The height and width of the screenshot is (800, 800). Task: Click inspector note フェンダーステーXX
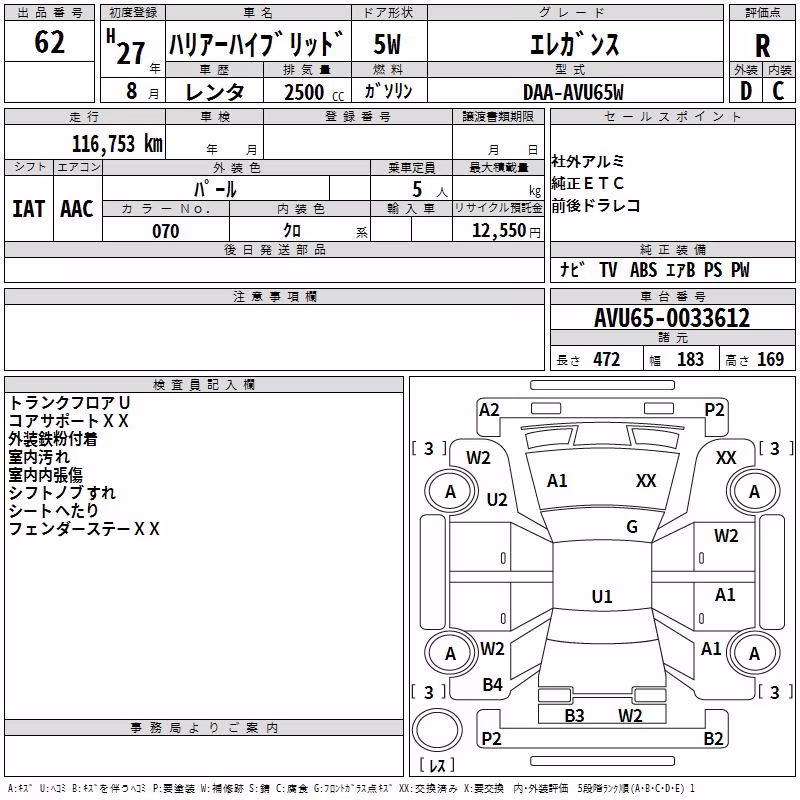[x=84, y=529]
